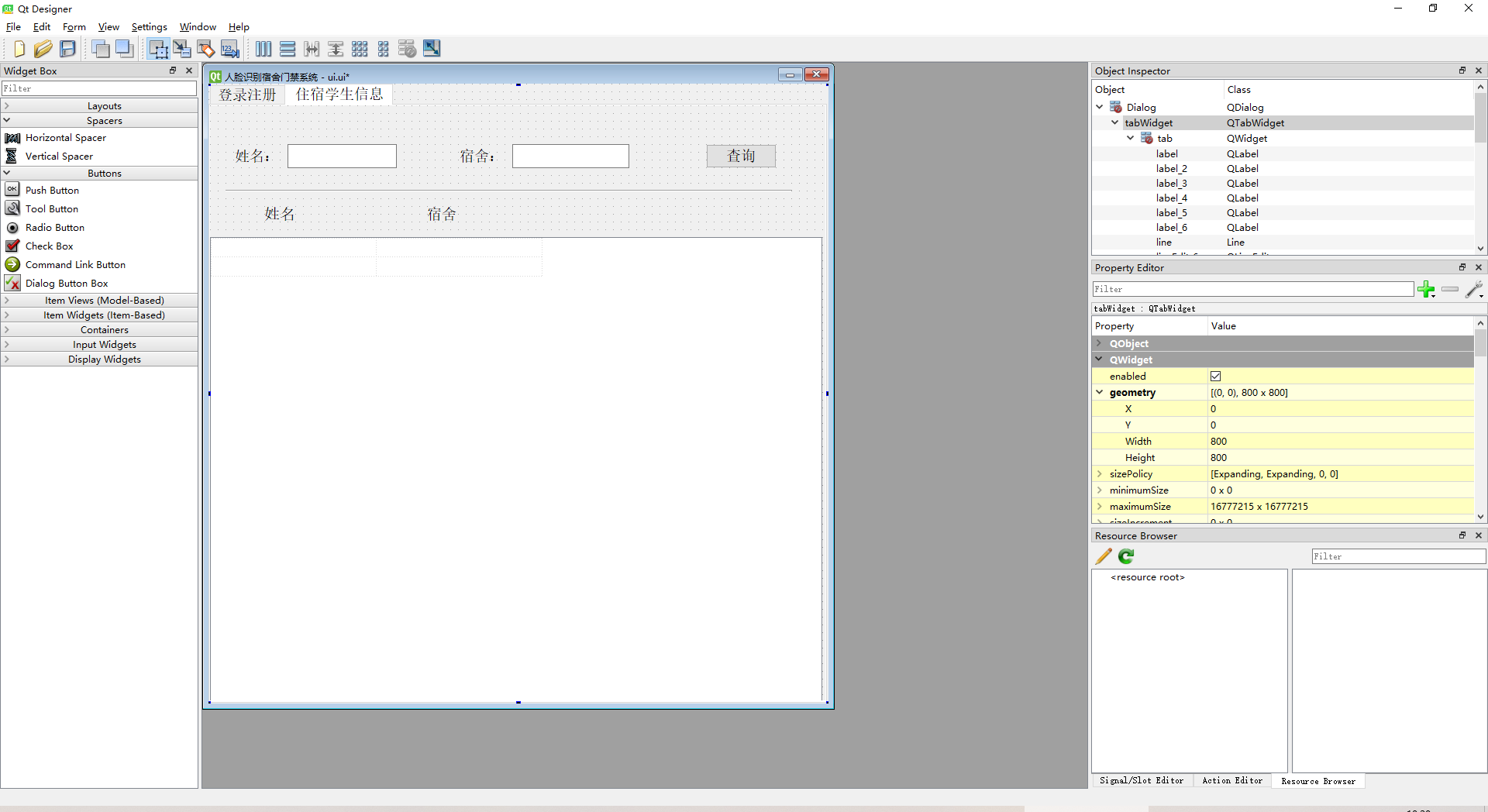The image size is (1488, 812).
Task: Select Radio Button widget in Widget Box
Action: pyautogui.click(x=54, y=228)
